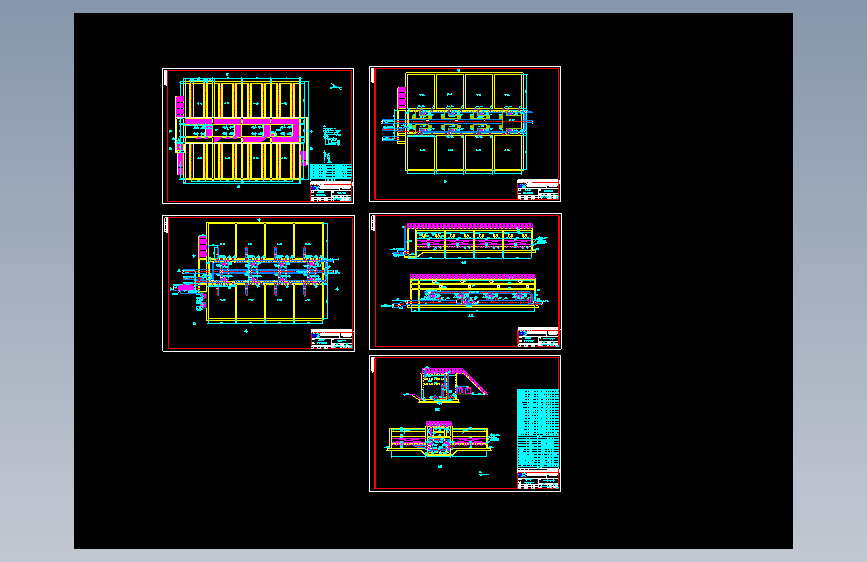Select the top-right sheet with eight yellow tanks
The image size is (867, 562).
click(465, 134)
